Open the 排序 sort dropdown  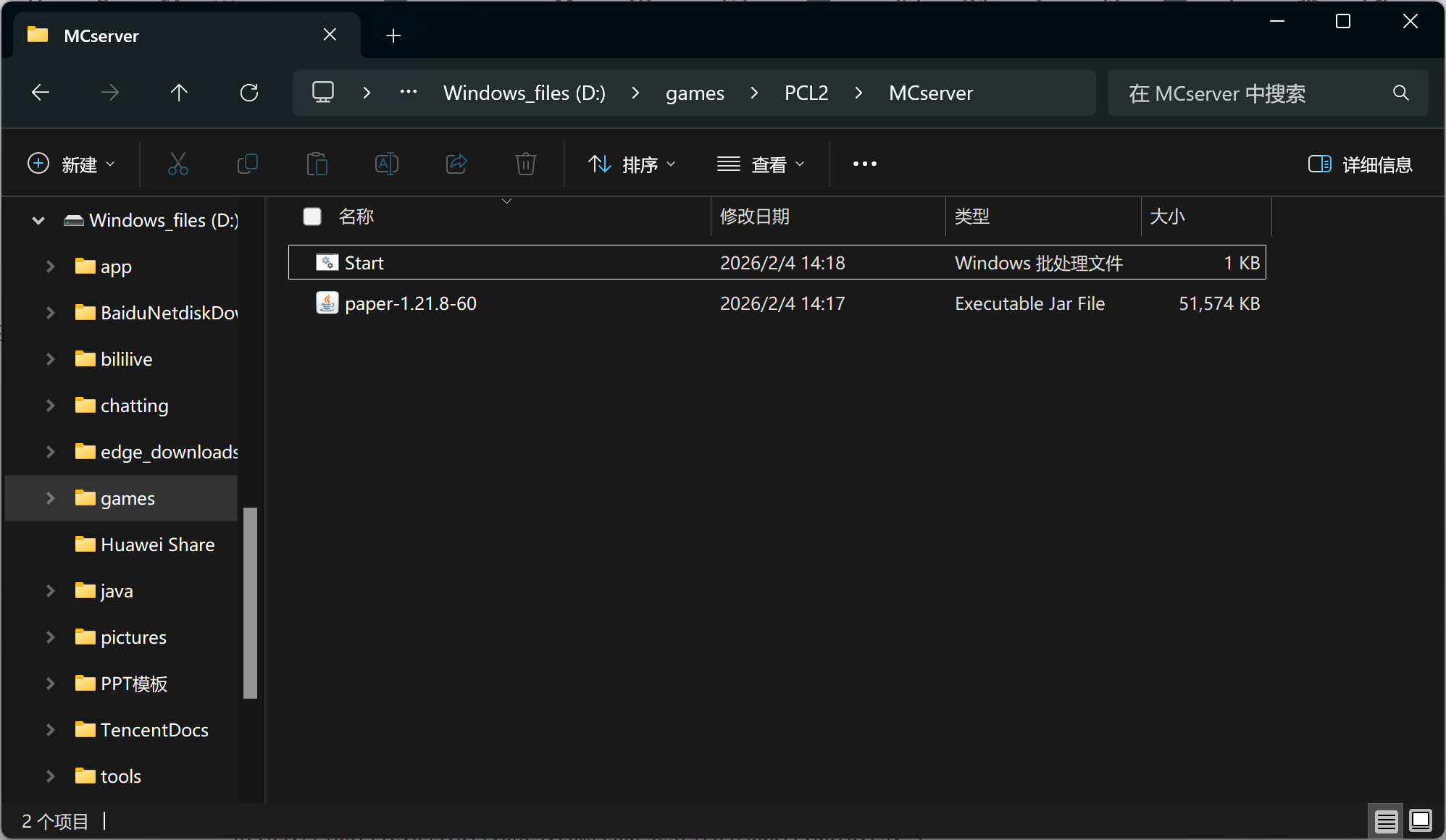click(x=631, y=164)
